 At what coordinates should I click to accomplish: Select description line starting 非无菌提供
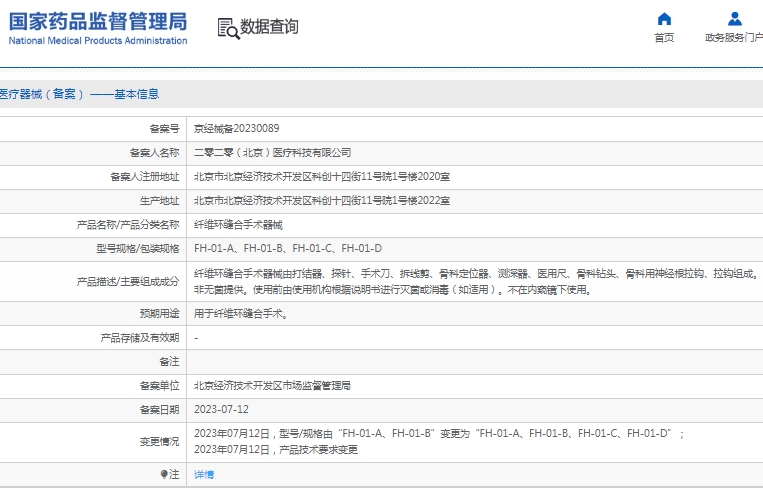pyautogui.click(x=393, y=290)
